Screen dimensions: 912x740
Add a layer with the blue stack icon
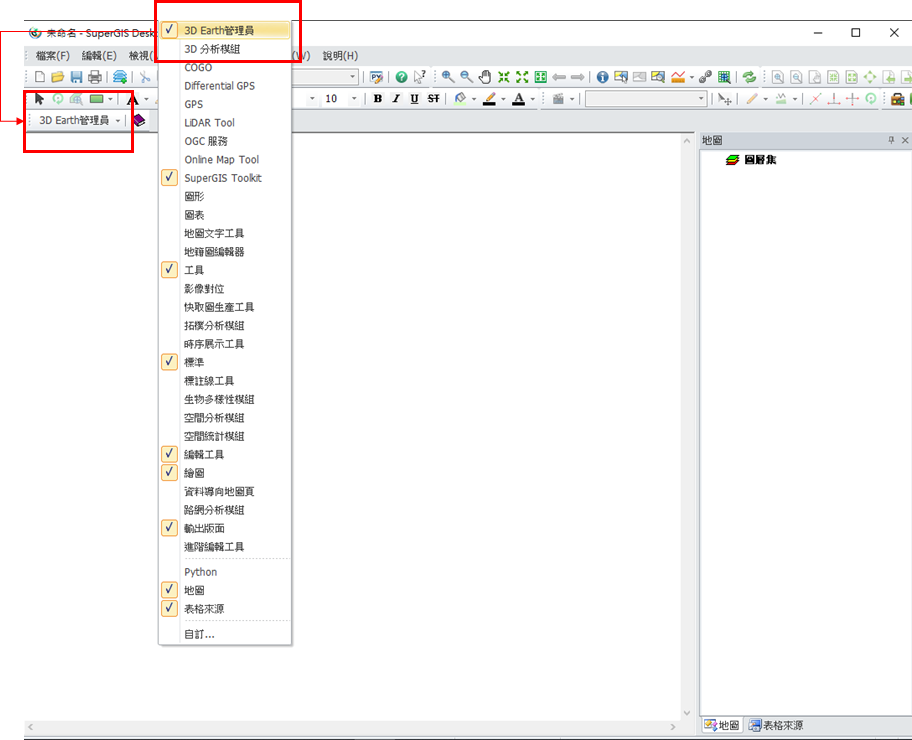click(x=120, y=77)
